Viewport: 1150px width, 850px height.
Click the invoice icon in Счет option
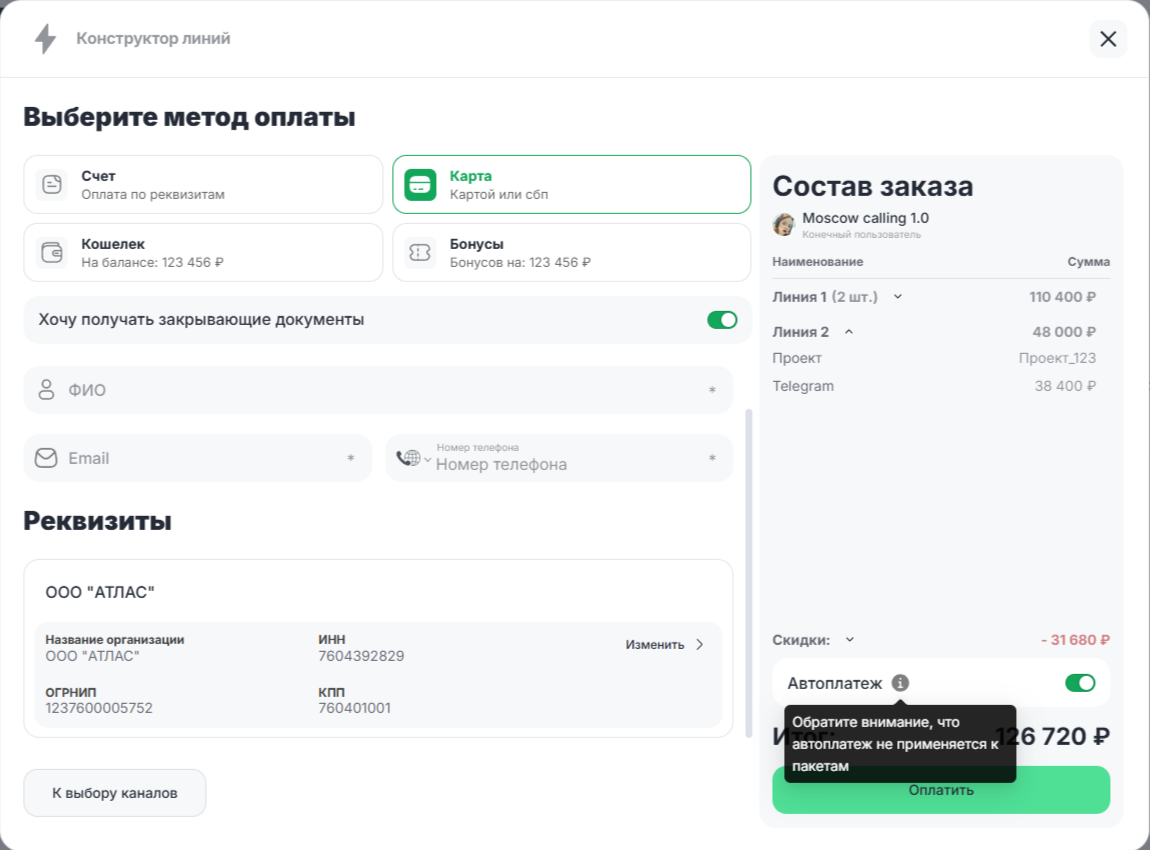51,184
